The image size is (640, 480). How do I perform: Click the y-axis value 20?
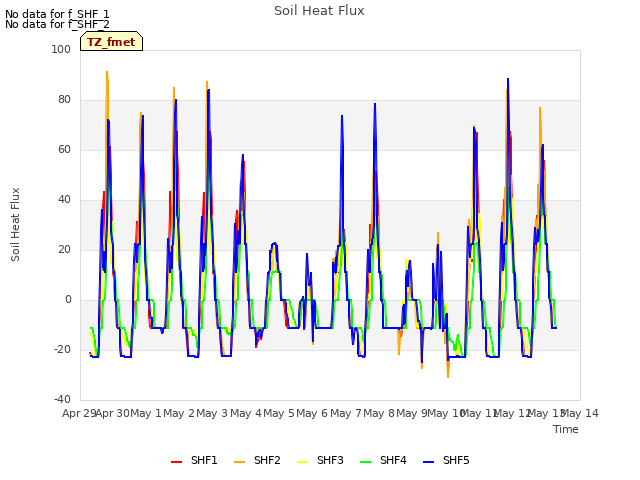(64, 249)
